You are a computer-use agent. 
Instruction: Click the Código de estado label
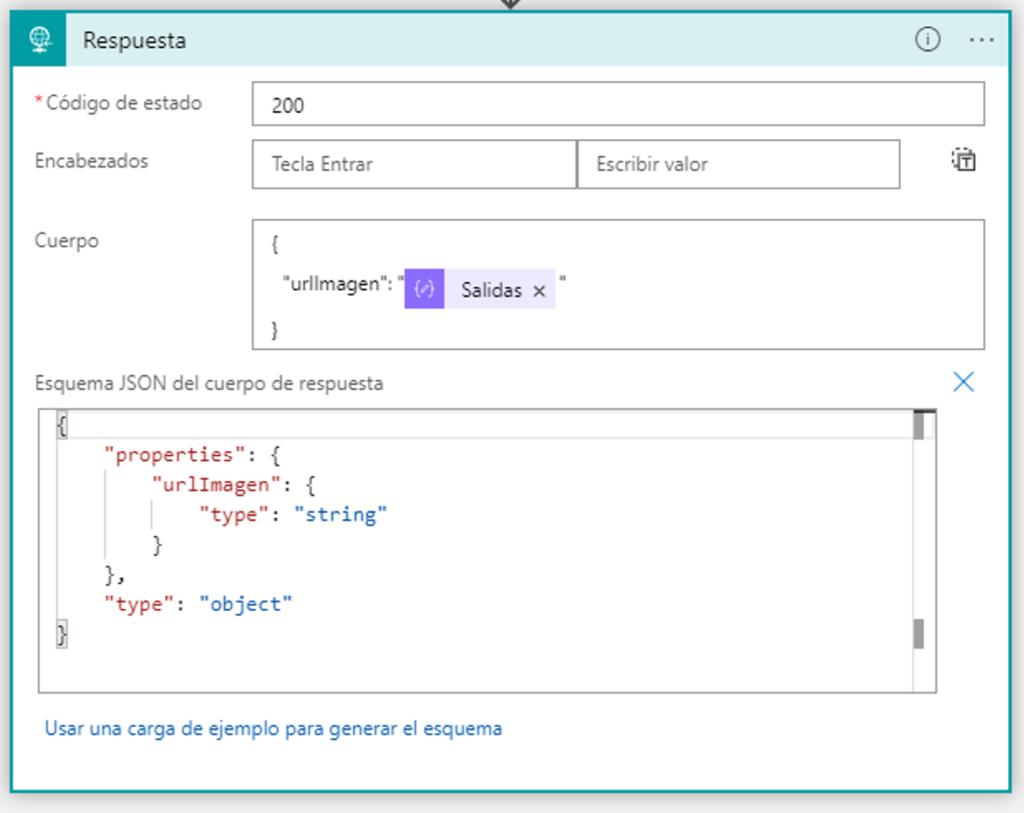click(x=123, y=103)
